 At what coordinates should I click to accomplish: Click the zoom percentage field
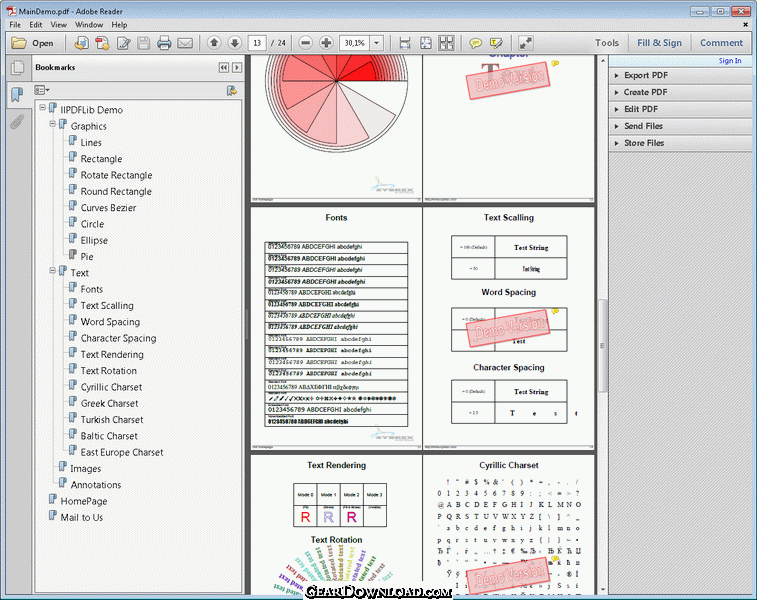coord(355,43)
